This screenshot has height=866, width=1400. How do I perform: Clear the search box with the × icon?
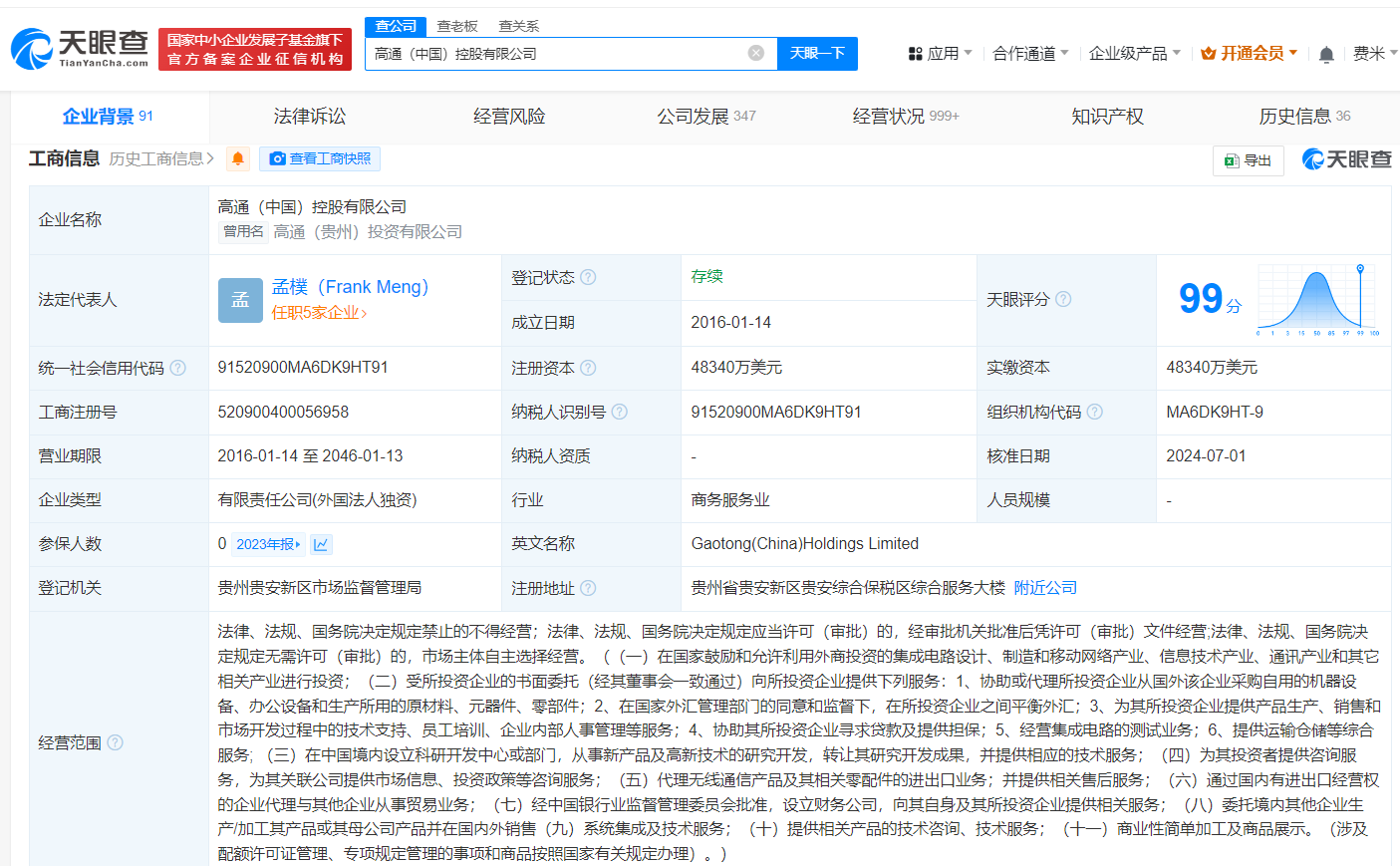[x=755, y=53]
